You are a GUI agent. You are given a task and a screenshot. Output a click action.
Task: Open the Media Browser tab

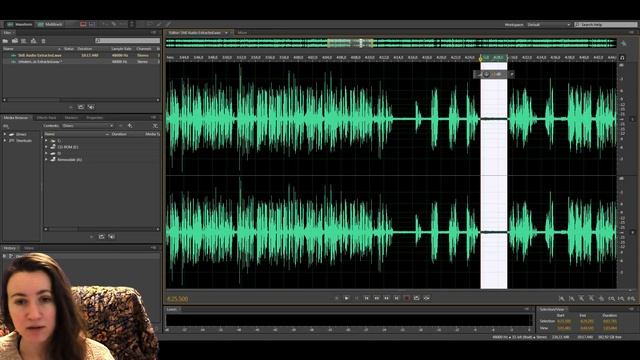coord(16,118)
